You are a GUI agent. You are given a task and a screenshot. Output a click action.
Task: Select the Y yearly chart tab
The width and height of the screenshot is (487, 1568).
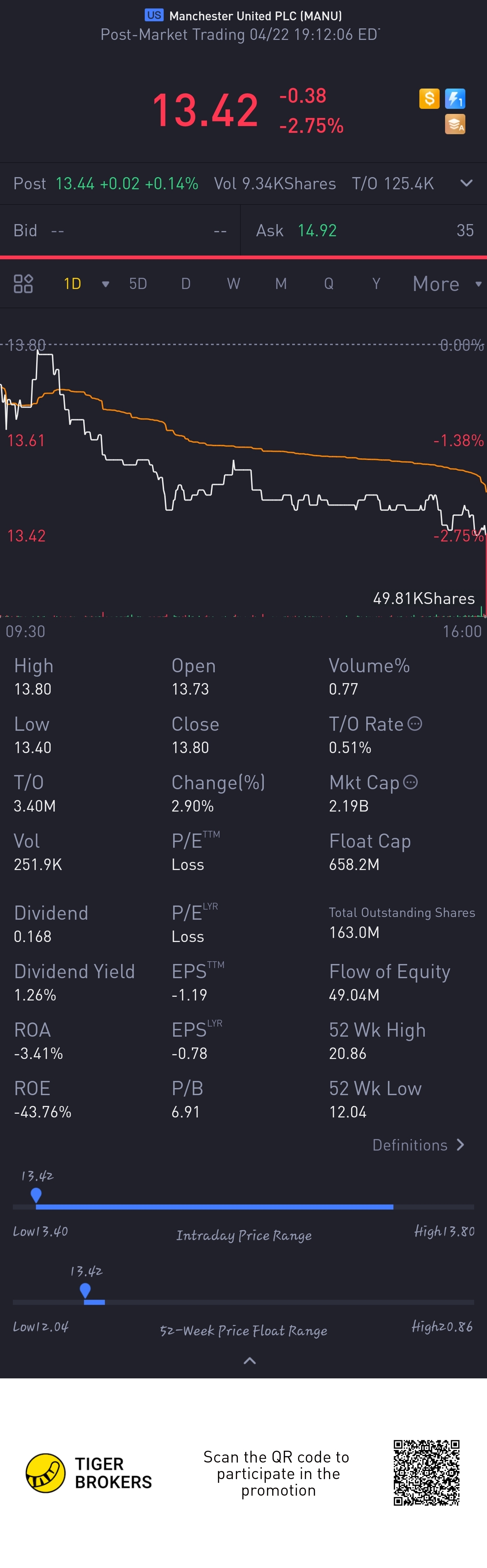tap(376, 284)
